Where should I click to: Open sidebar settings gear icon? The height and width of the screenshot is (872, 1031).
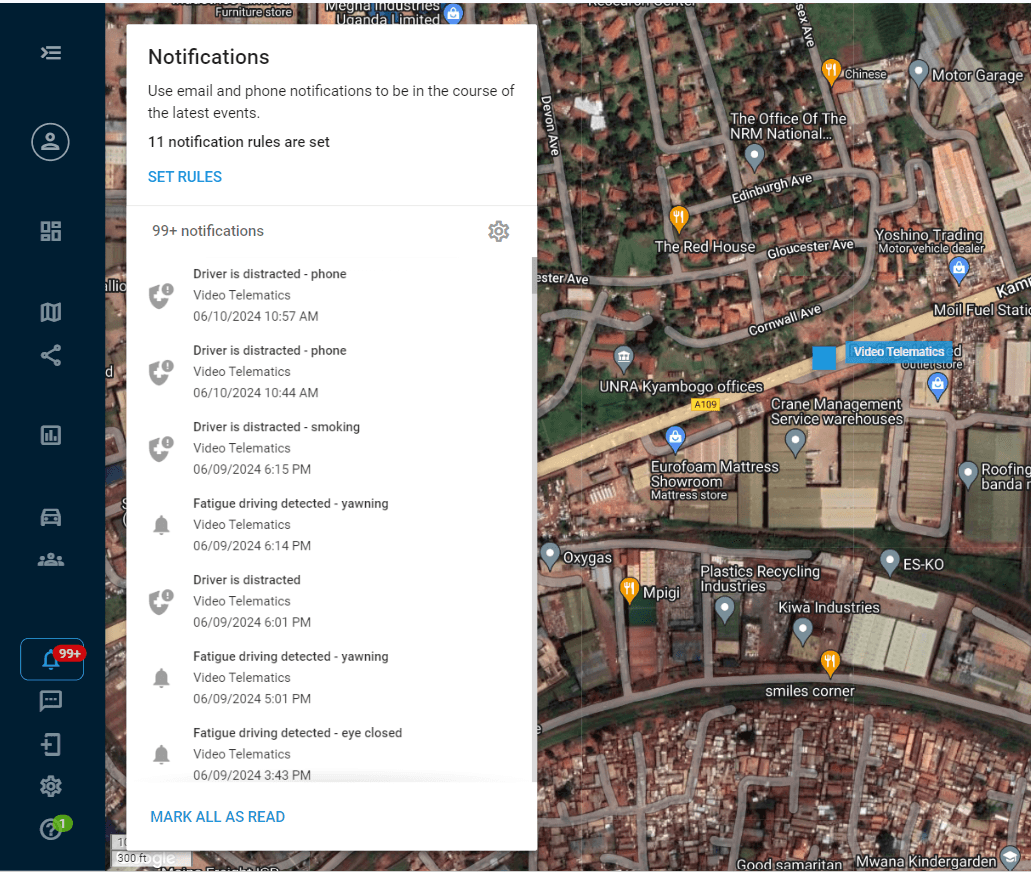click(x=51, y=786)
